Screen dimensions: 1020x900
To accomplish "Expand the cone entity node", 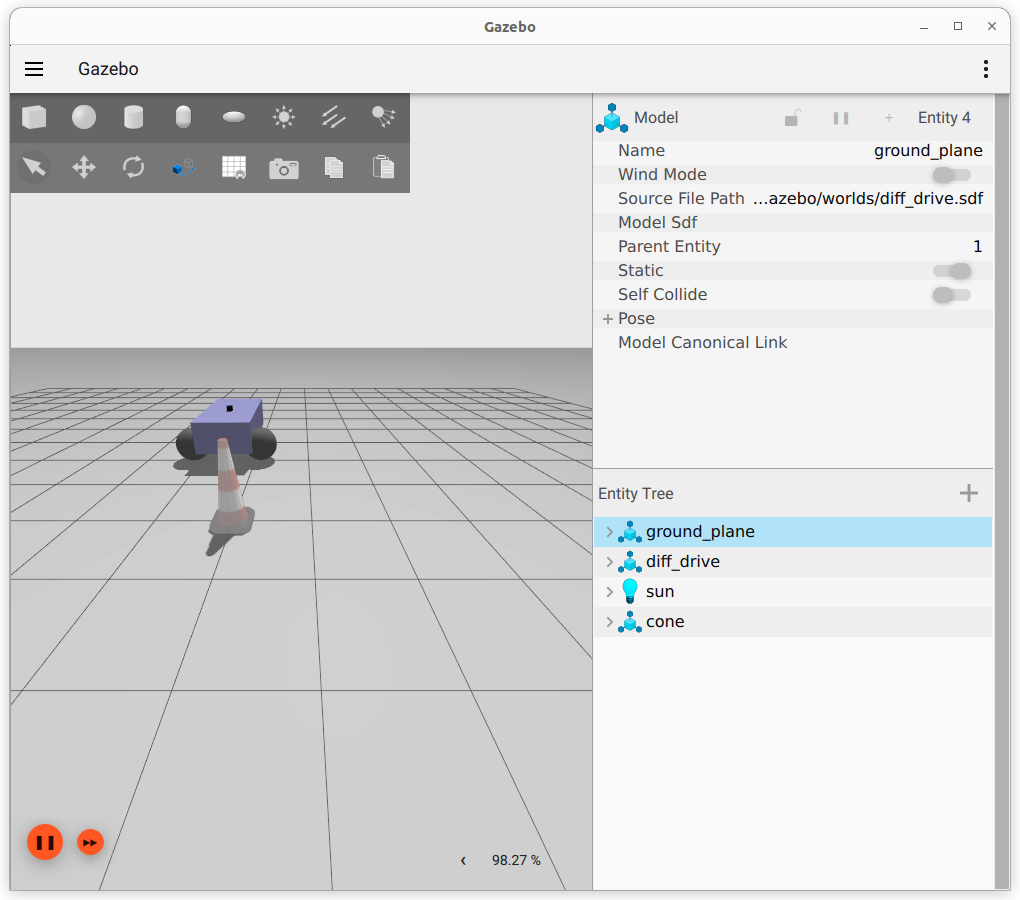I will coord(609,622).
